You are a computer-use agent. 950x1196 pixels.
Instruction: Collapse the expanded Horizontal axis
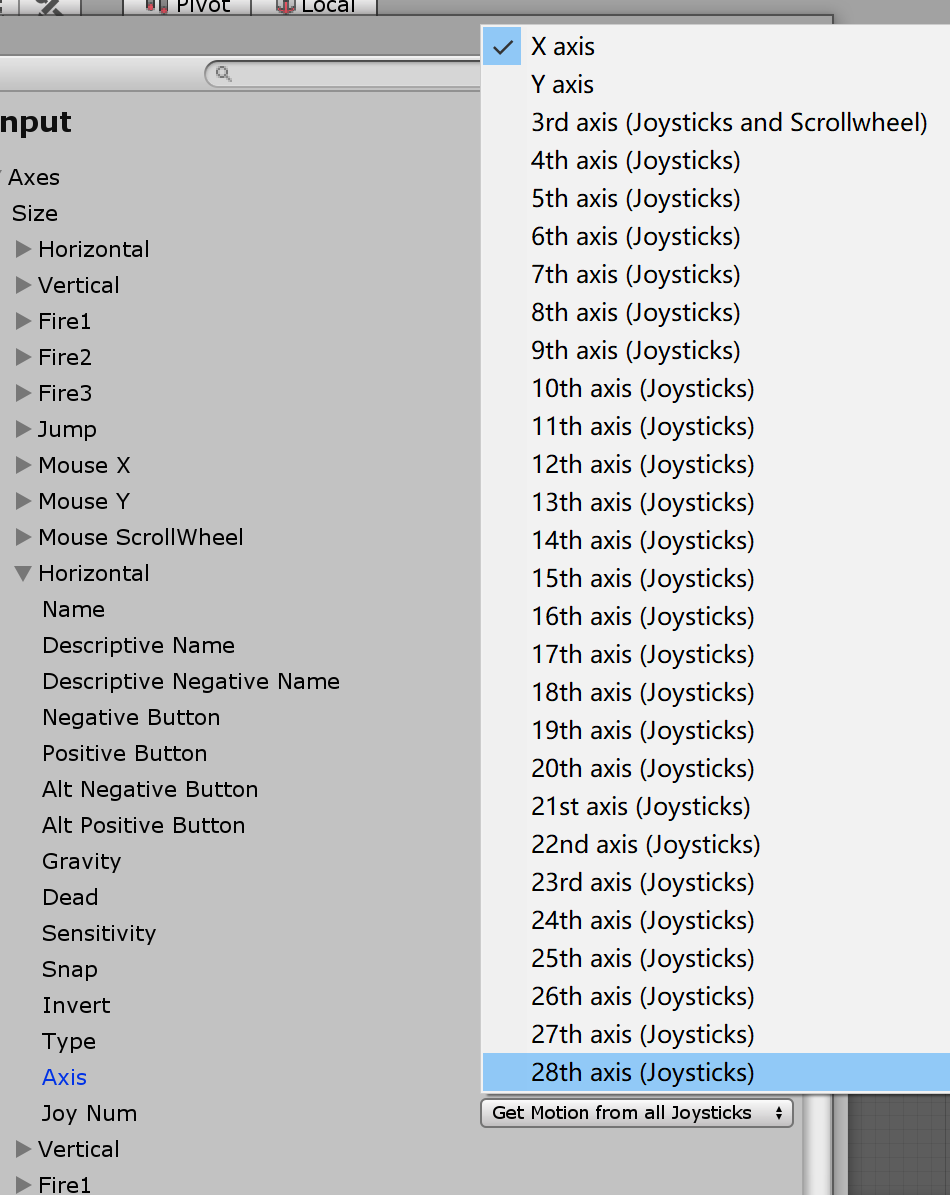[x=23, y=574]
